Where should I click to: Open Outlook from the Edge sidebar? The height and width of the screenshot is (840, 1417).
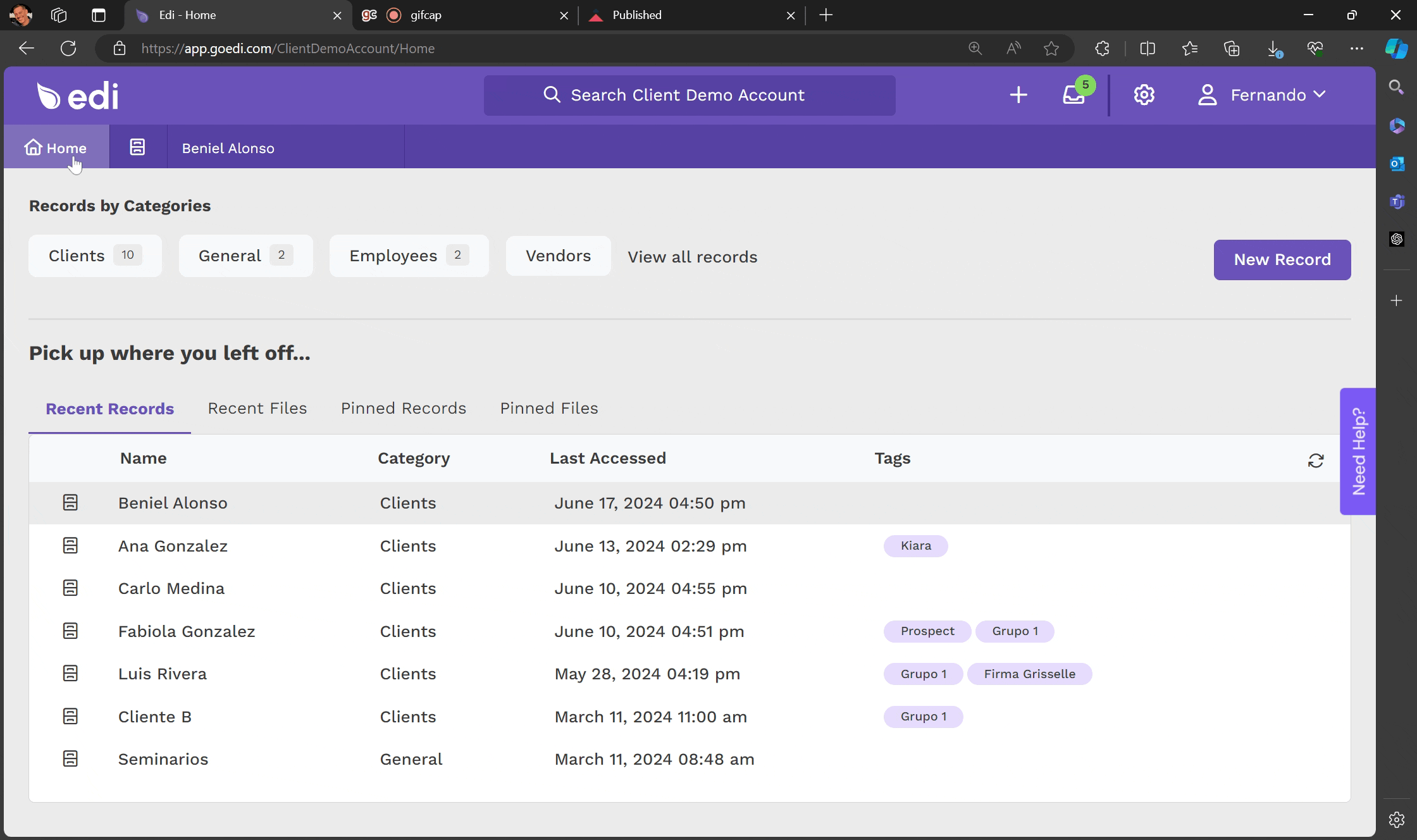tap(1397, 164)
